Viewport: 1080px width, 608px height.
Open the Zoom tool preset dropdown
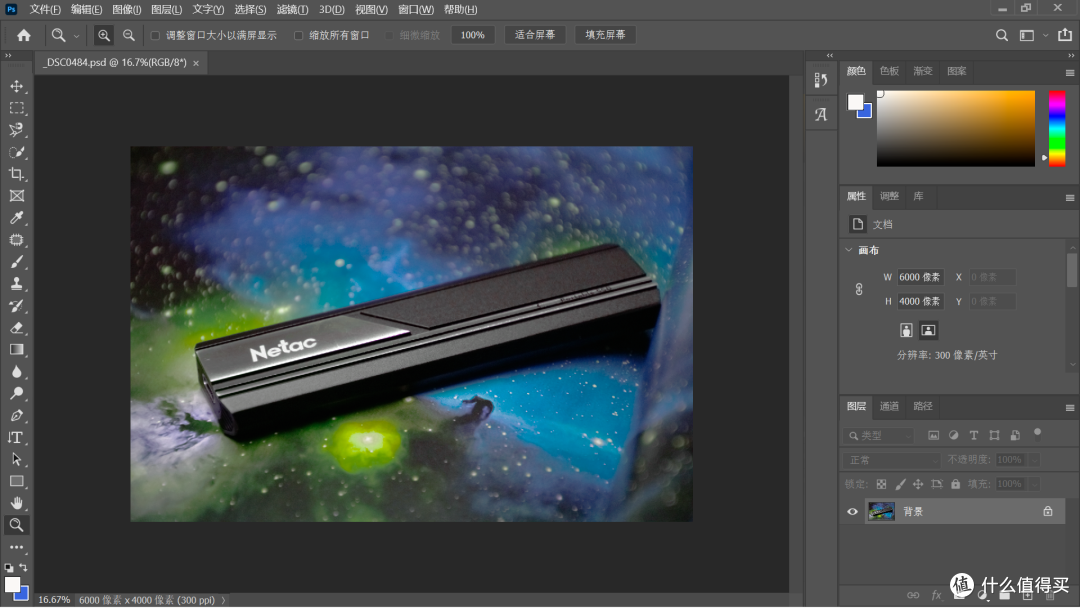point(76,36)
